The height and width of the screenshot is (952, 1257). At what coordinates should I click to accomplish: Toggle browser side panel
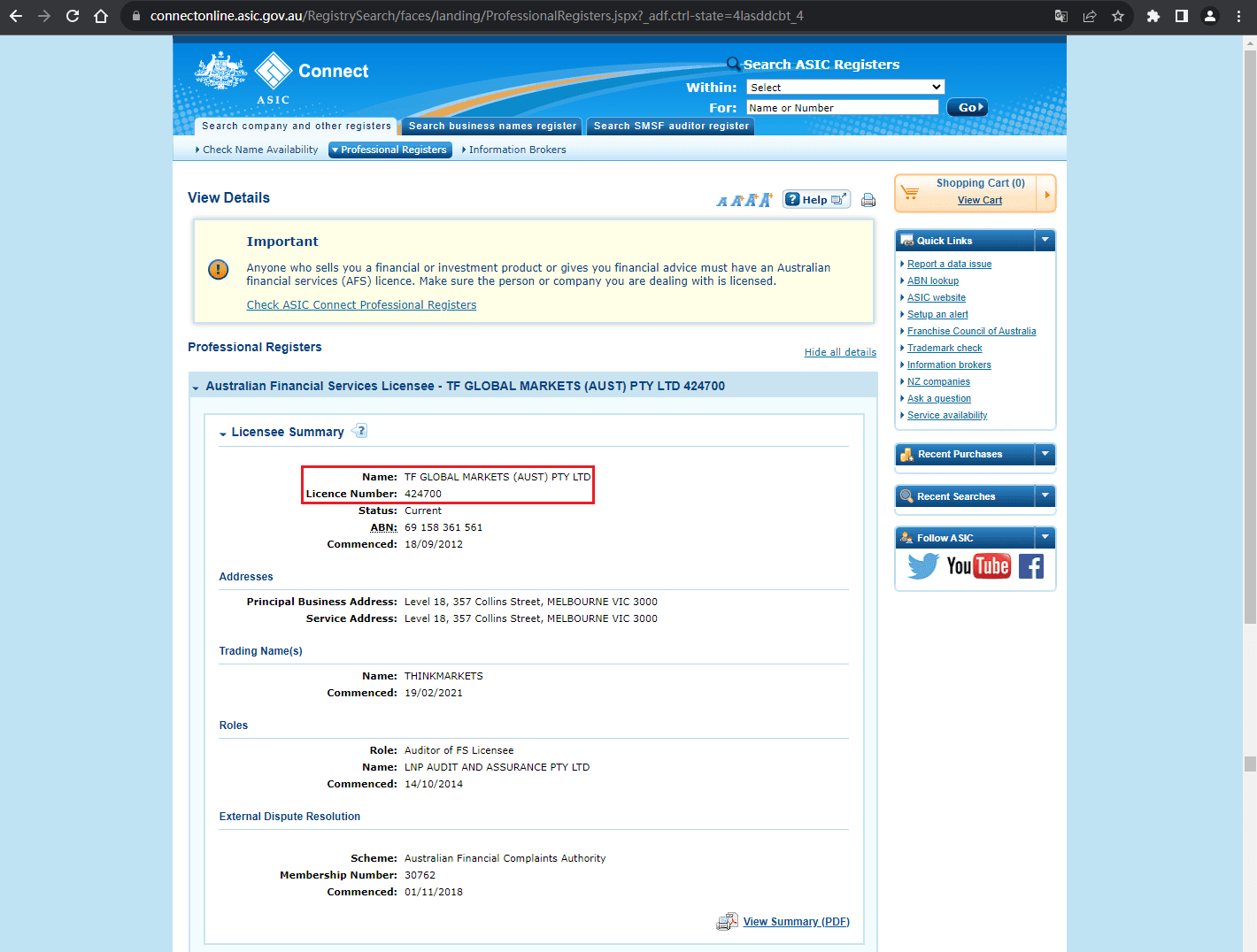1182,16
